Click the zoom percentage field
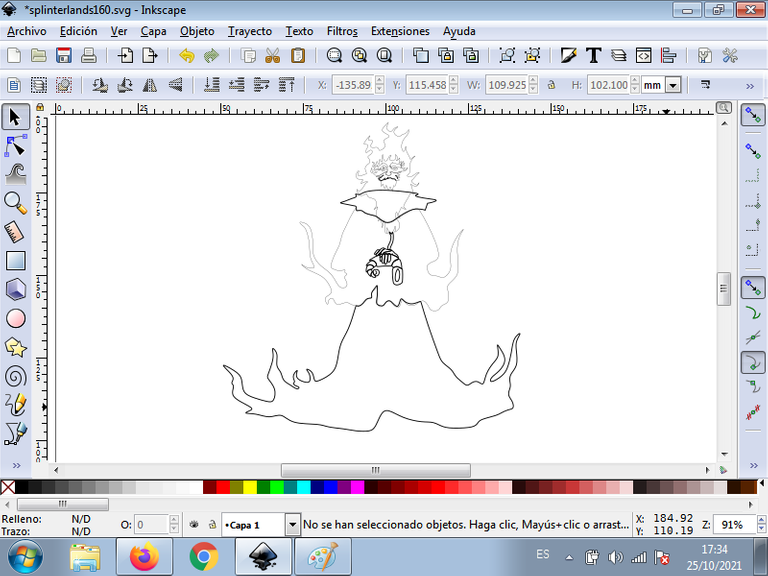 click(734, 525)
